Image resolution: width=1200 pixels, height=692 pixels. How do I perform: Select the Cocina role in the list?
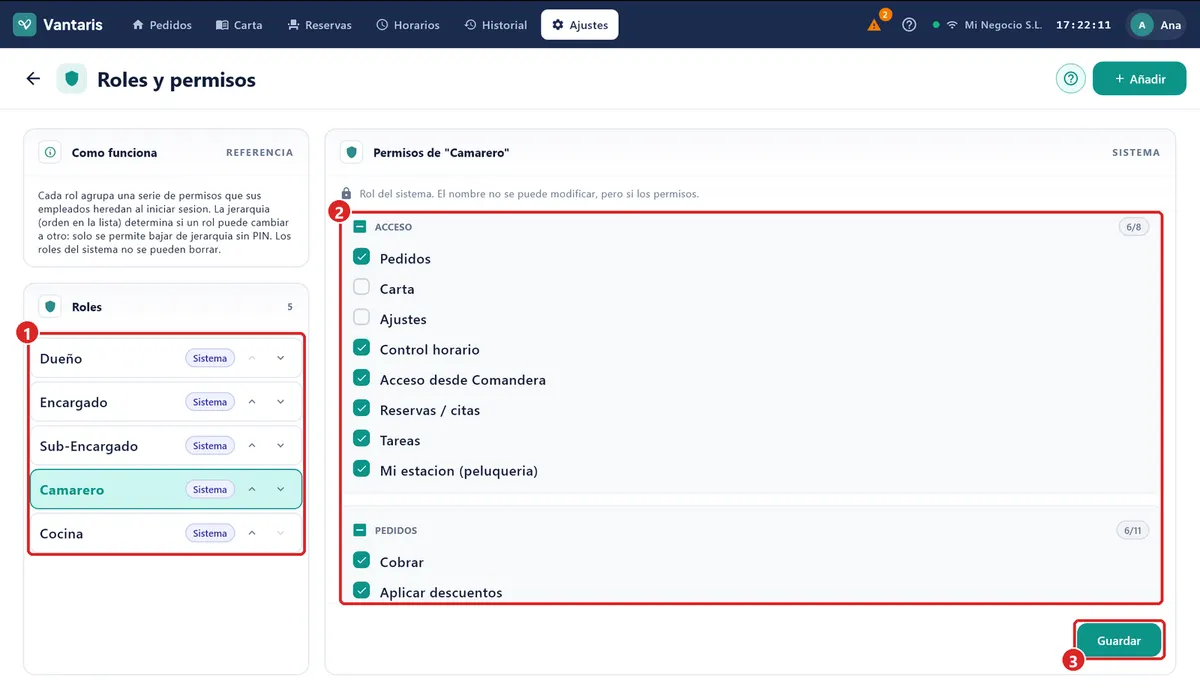166,533
